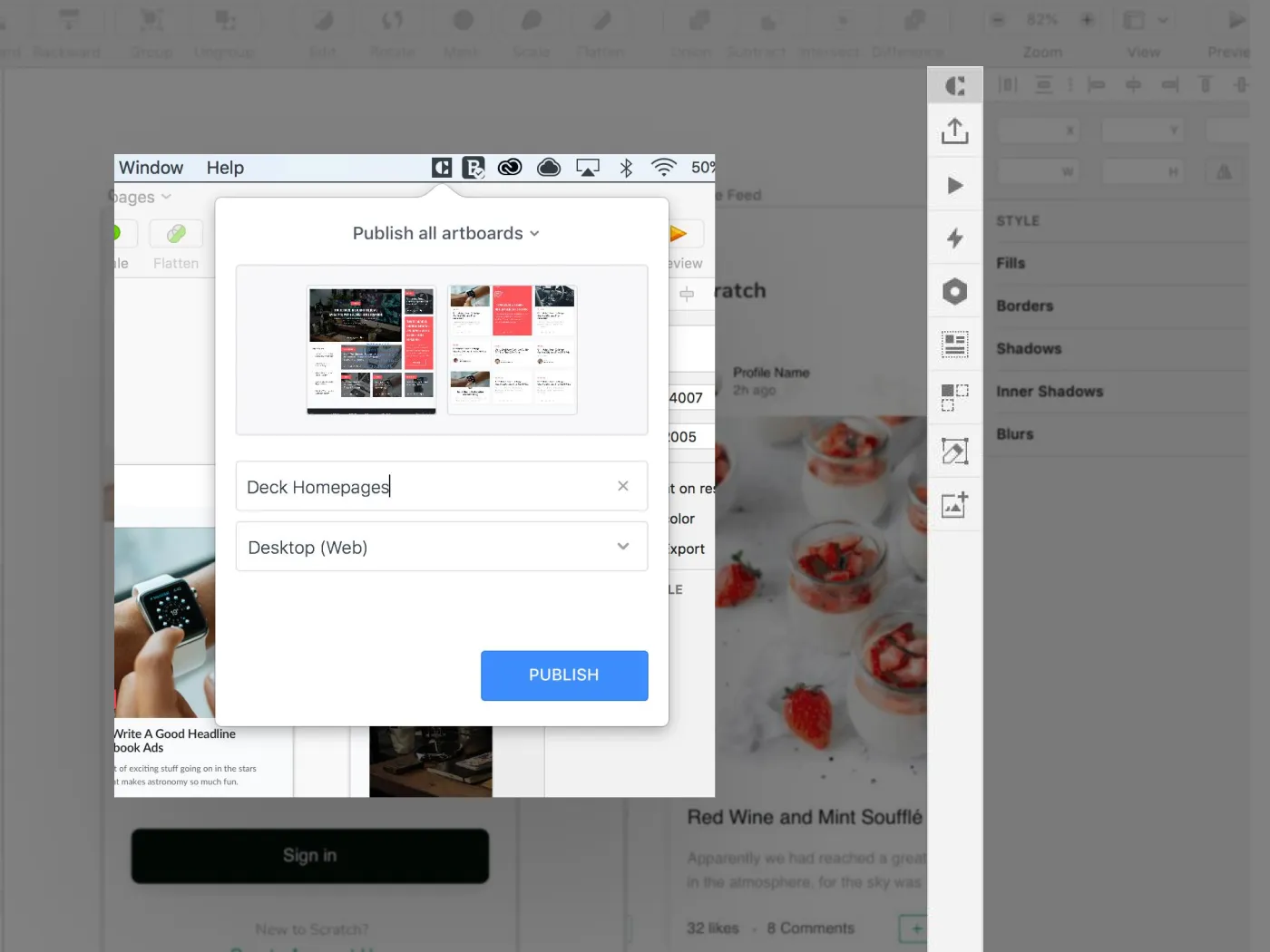Open the Craft Library hexagon icon
1270x952 pixels.
954,292
